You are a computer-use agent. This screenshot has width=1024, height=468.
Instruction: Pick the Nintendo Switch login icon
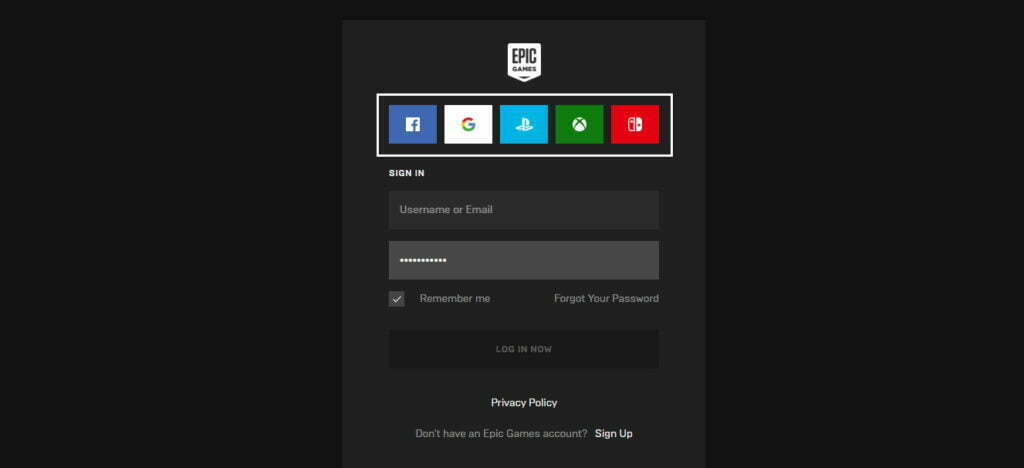635,125
